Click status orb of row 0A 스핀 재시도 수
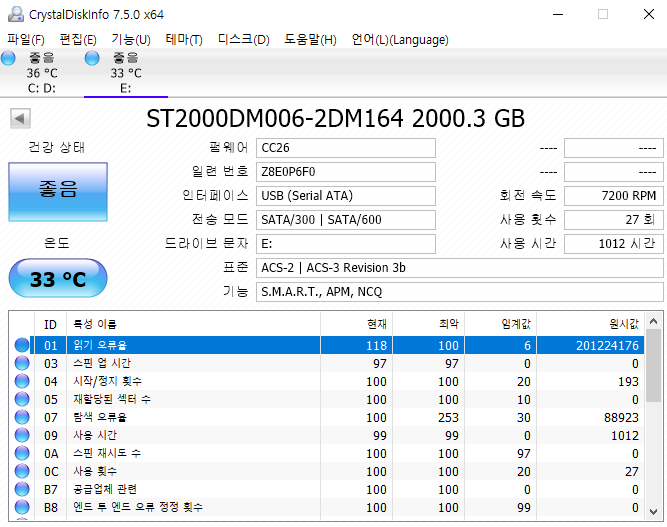 pyautogui.click(x=22, y=453)
